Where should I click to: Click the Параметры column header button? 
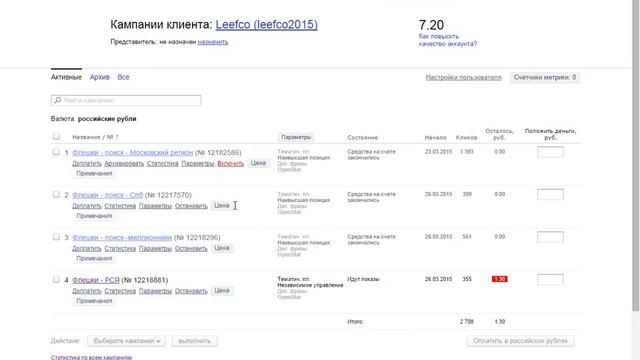pos(296,137)
